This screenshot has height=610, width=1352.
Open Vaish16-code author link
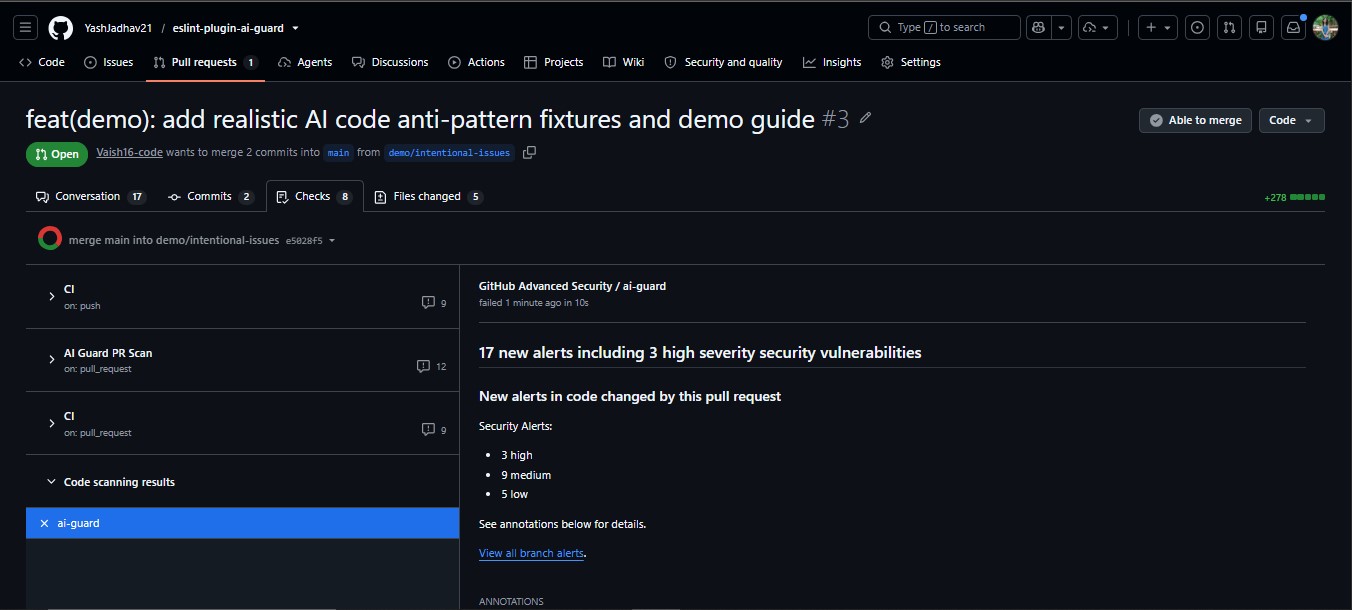pyautogui.click(x=129, y=153)
